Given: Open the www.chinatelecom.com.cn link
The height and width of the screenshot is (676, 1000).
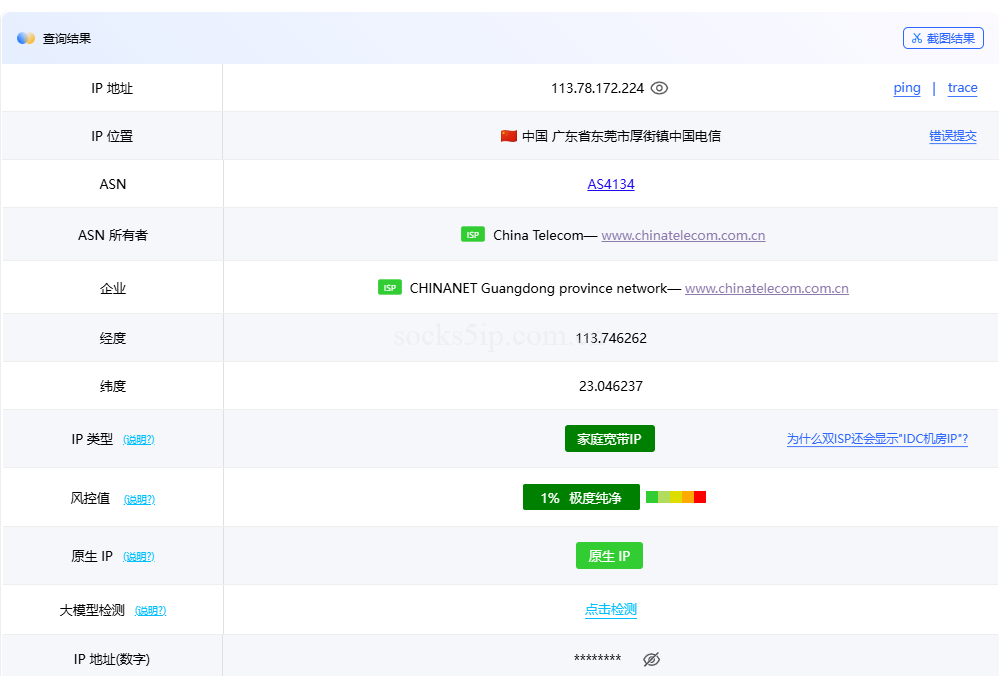Looking at the screenshot, I should [683, 235].
